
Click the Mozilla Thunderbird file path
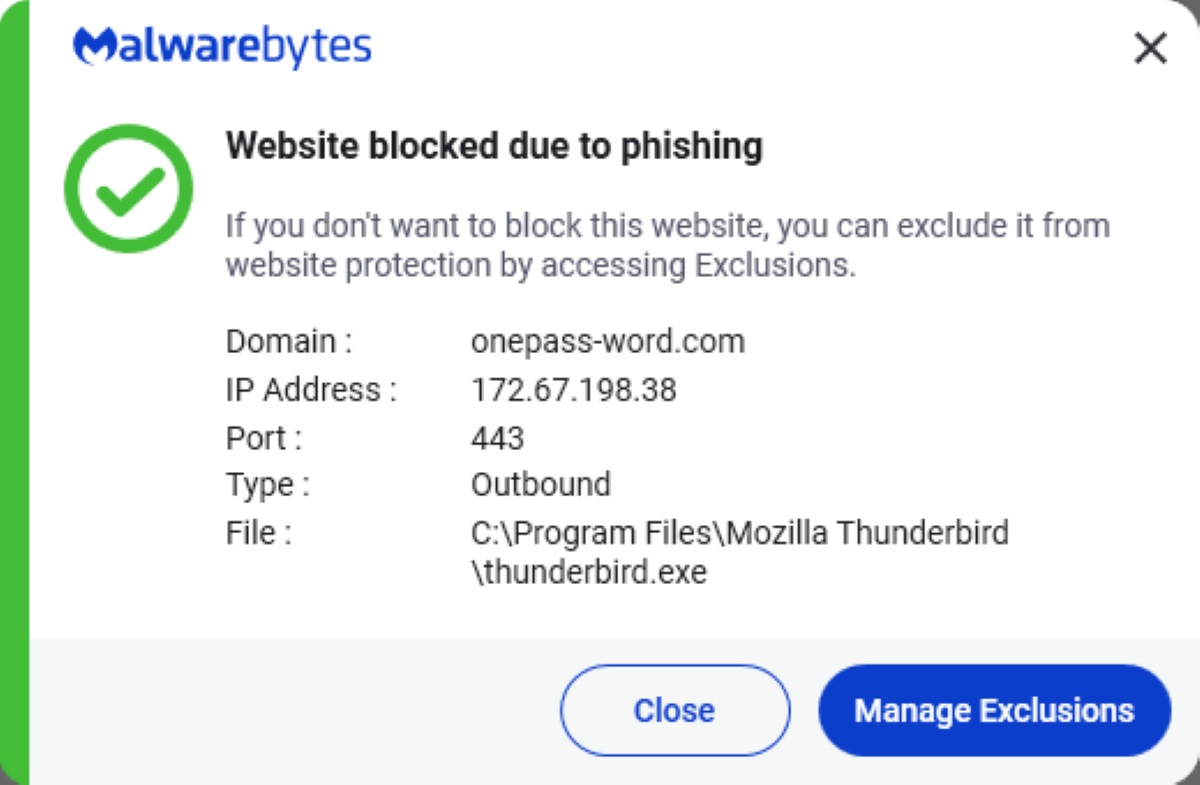click(739, 533)
